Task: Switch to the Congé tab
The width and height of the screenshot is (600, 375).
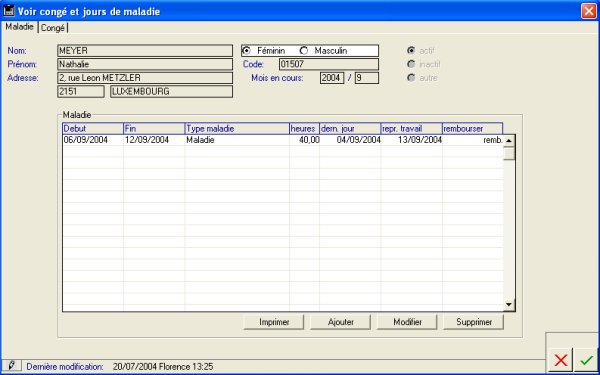Action: pyautogui.click(x=53, y=28)
